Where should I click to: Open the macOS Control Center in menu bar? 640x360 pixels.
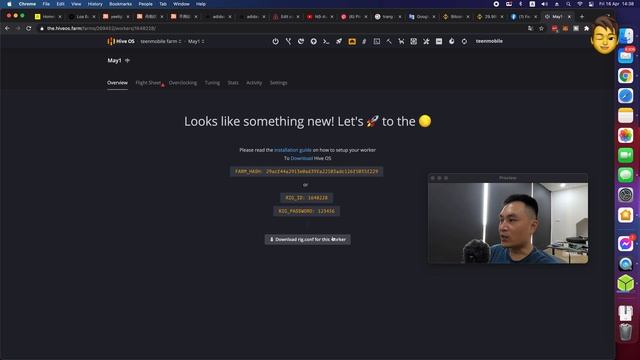(591, 4)
